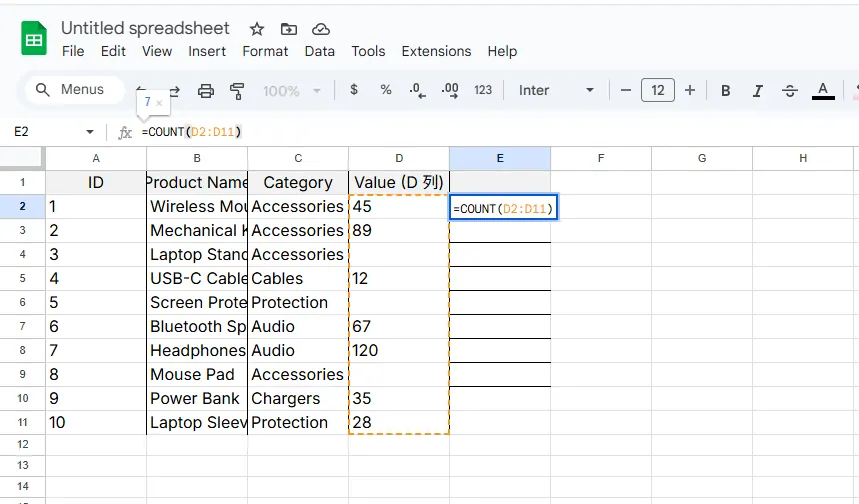The image size is (859, 504).
Task: Toggle strikethrough formatting
Action: [x=790, y=90]
